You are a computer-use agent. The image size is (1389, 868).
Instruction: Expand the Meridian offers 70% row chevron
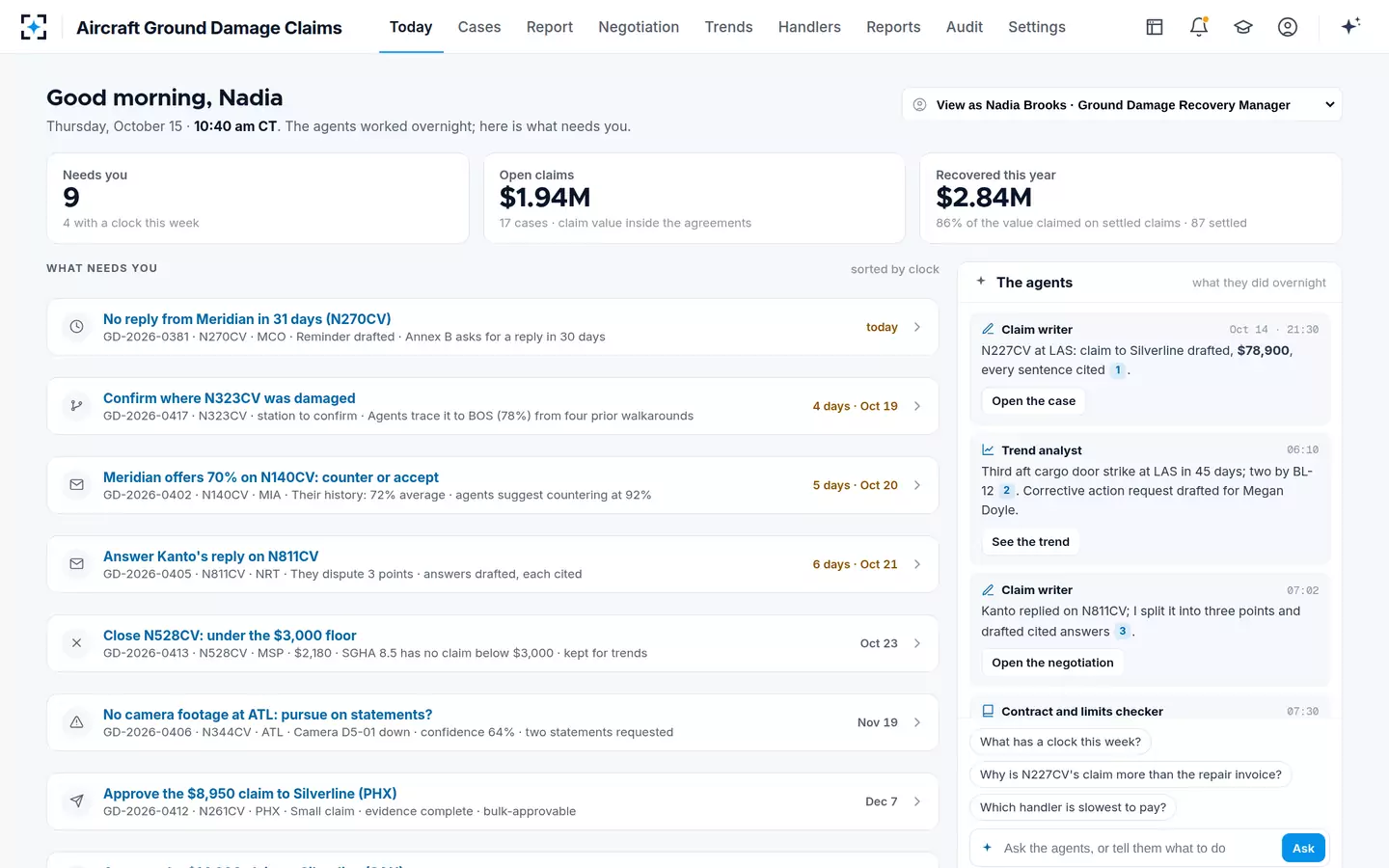click(x=917, y=485)
